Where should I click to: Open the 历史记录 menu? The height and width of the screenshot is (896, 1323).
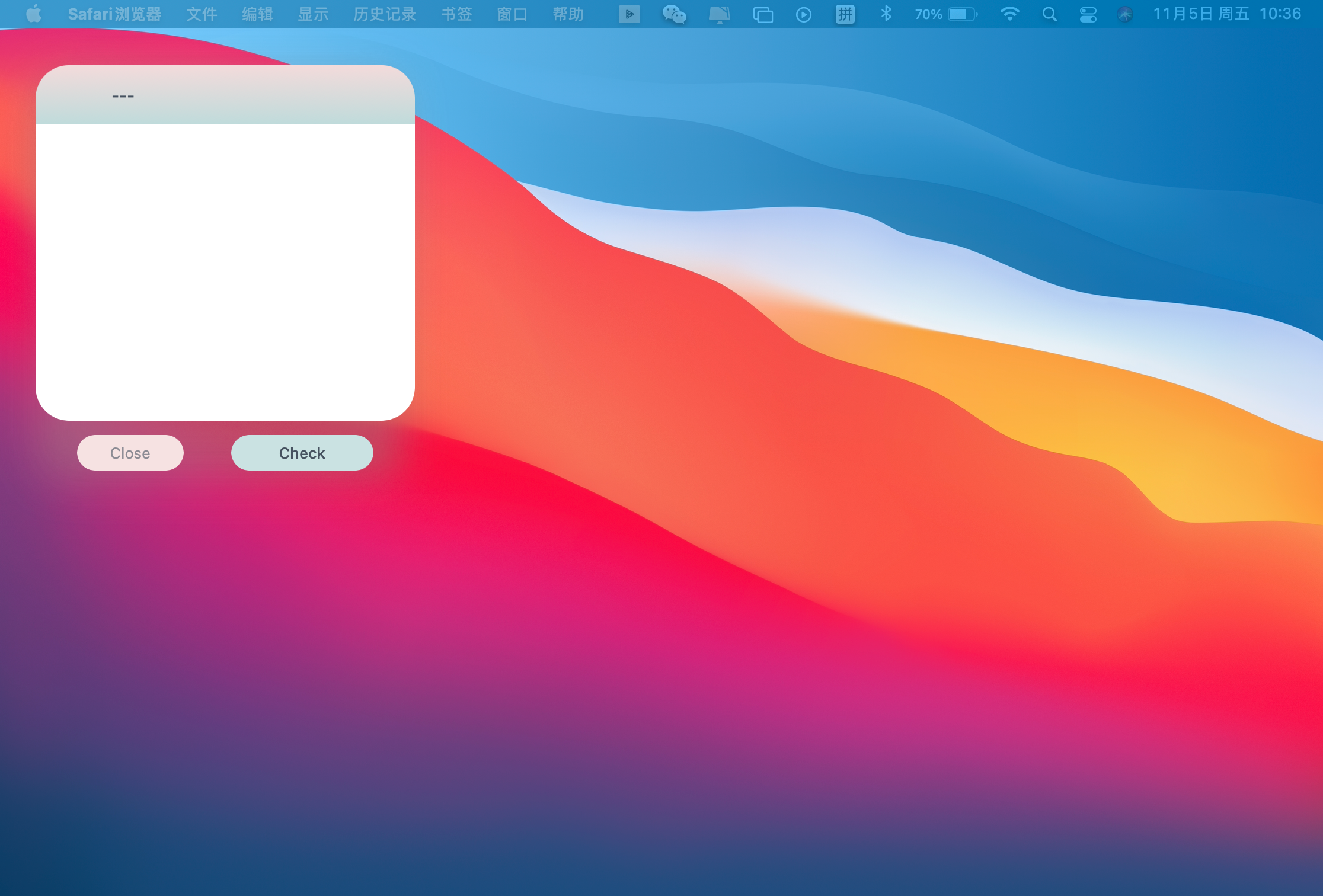coord(385,14)
